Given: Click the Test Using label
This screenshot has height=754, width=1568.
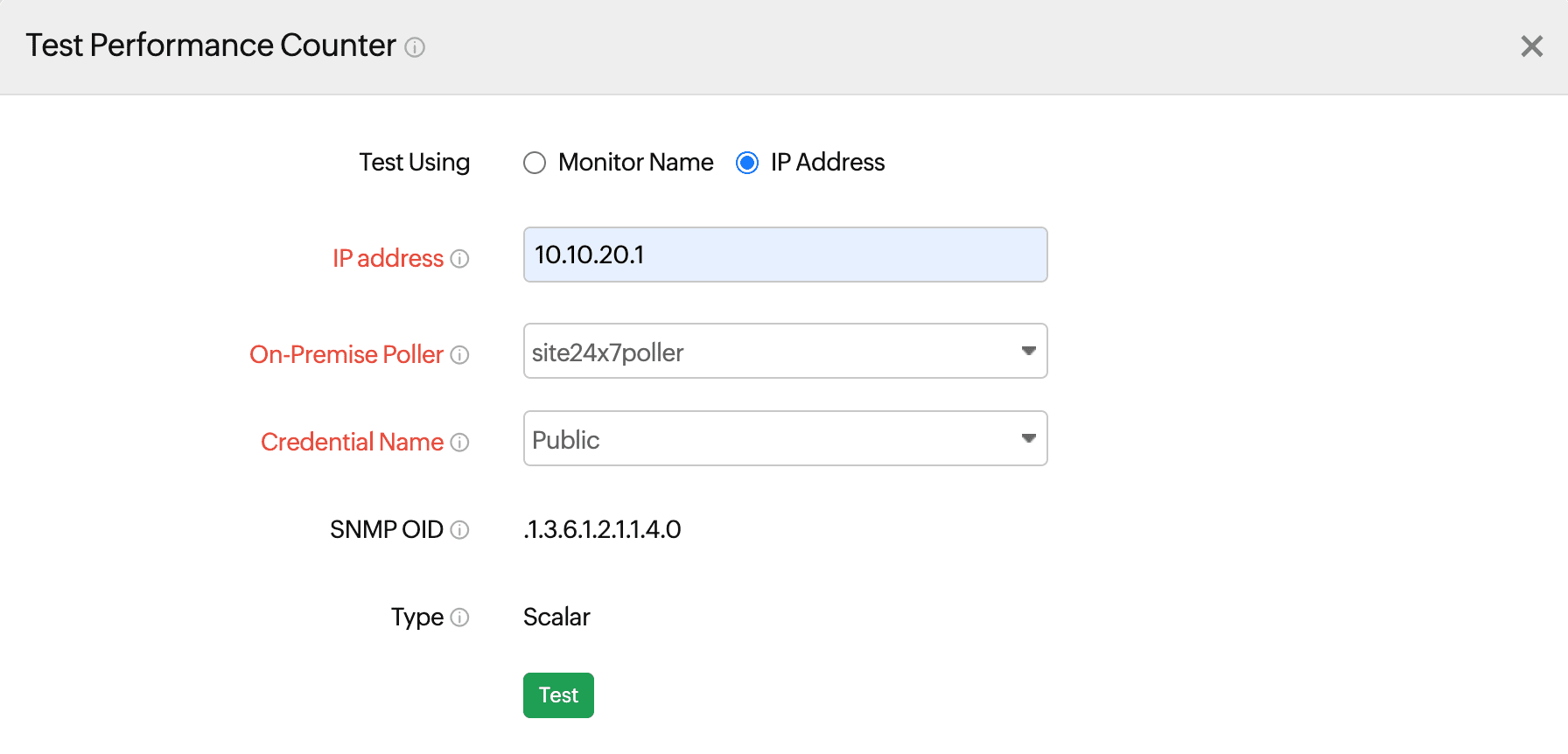Looking at the screenshot, I should coord(414,163).
